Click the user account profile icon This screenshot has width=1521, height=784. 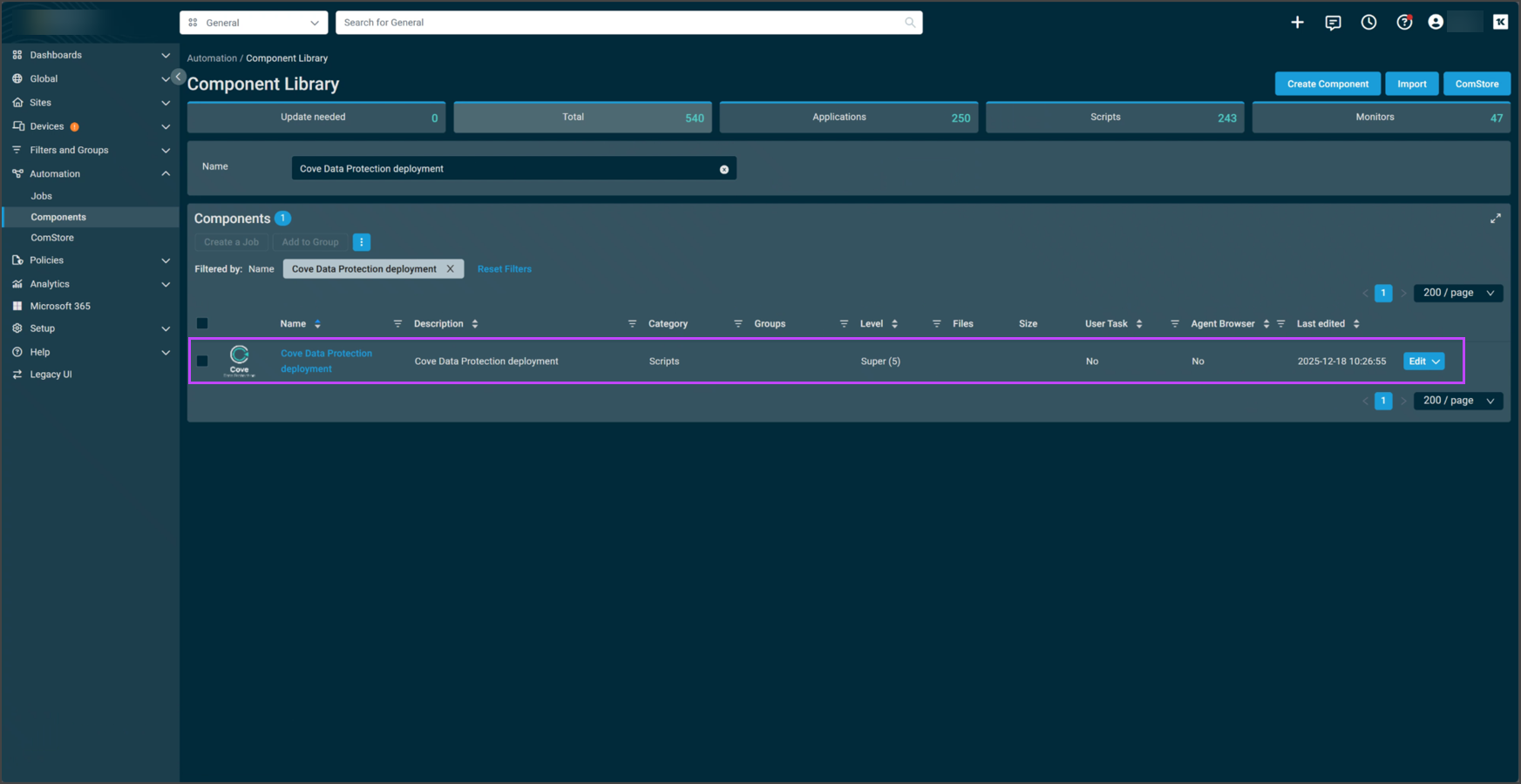(x=1436, y=23)
